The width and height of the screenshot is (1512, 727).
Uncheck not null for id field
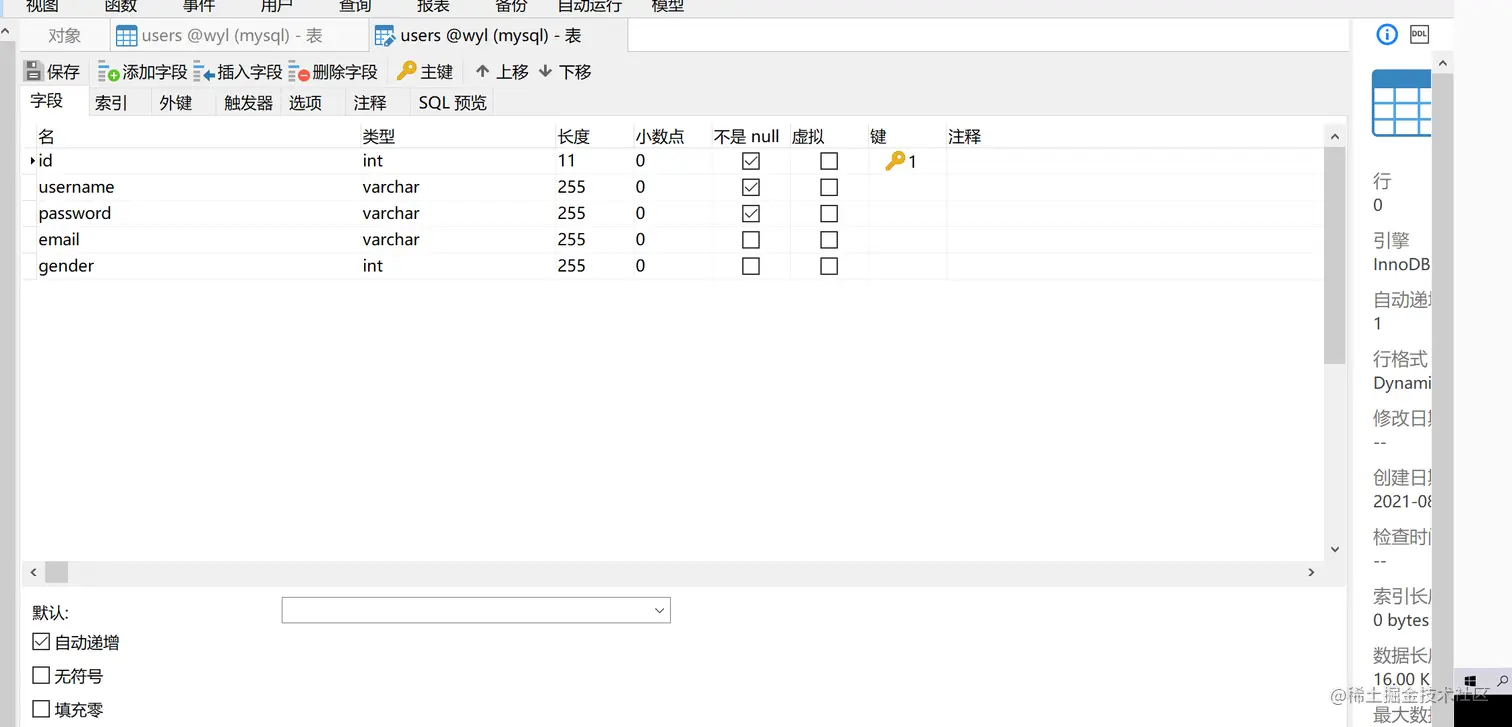(x=751, y=161)
